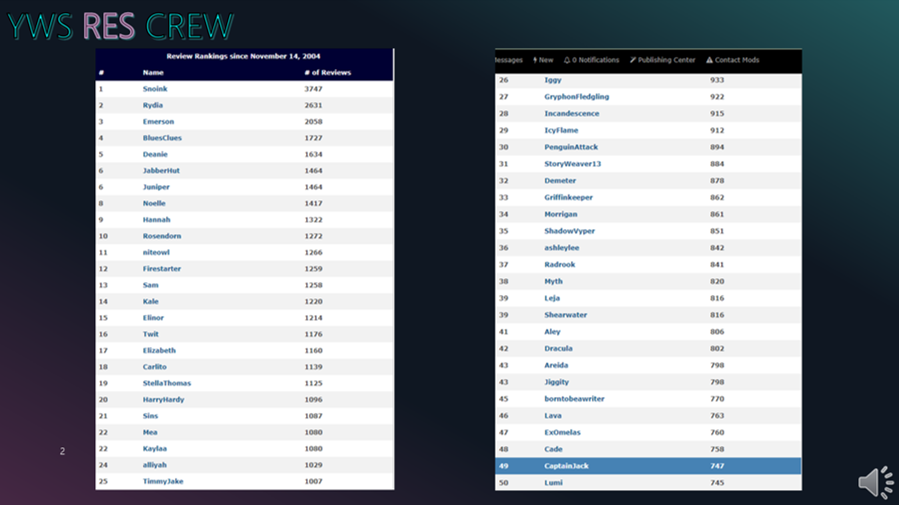This screenshot has height=505, width=899.
Task: Click the StoryWeaver13 username link
Action: [x=572, y=164]
